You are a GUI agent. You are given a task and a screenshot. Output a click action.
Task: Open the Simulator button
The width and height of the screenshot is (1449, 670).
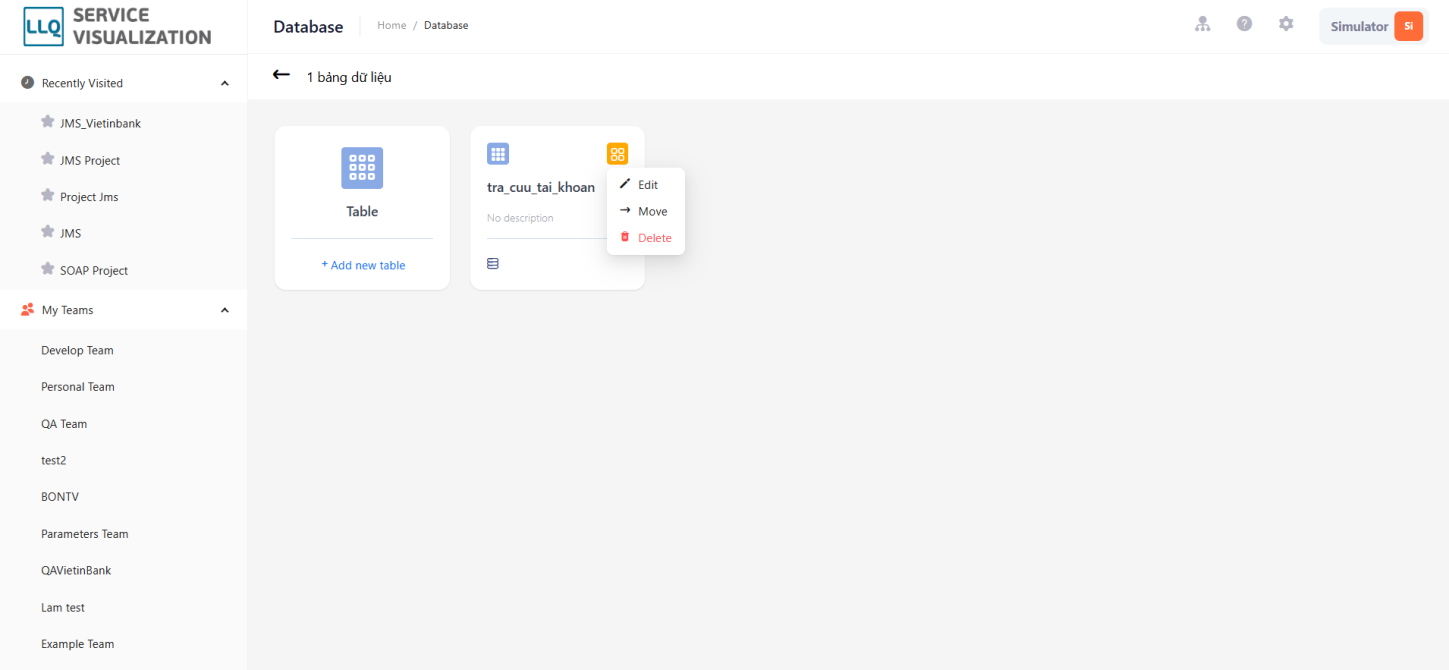[1358, 26]
